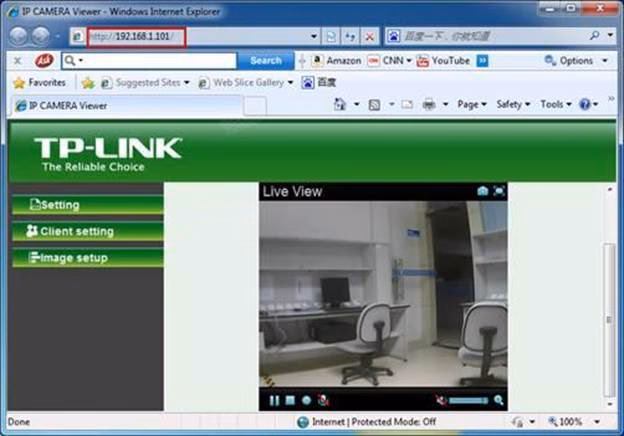
Task: Start recording with the record icon
Action: pos(306,400)
